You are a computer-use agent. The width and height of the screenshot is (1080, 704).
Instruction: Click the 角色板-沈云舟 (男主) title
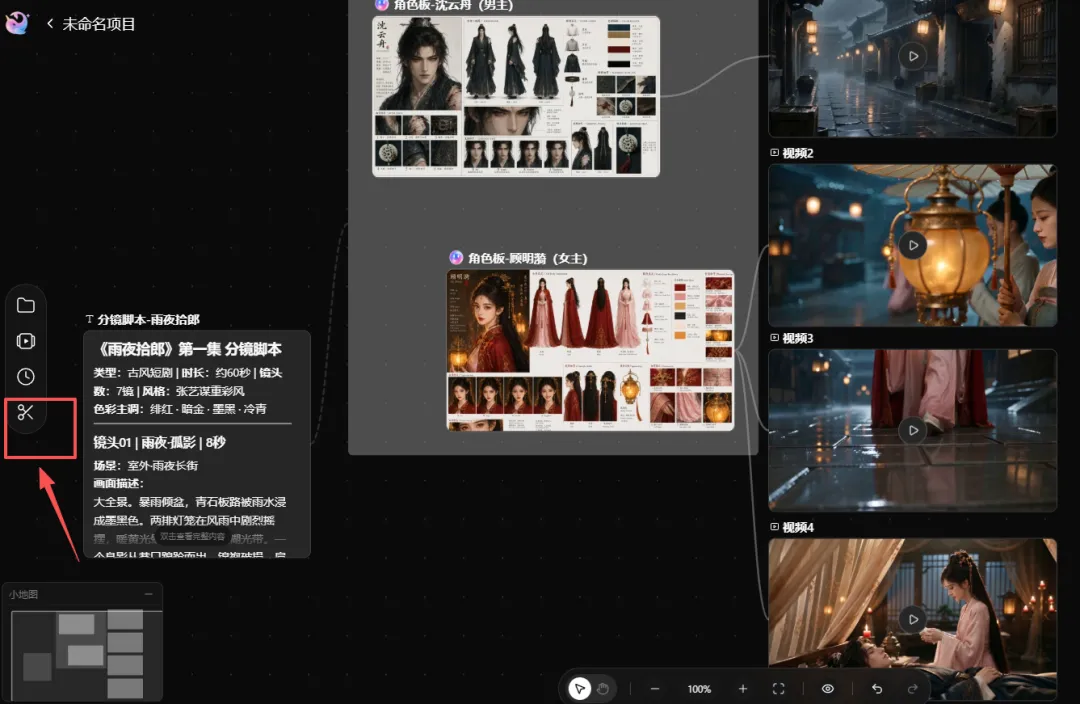(x=453, y=6)
